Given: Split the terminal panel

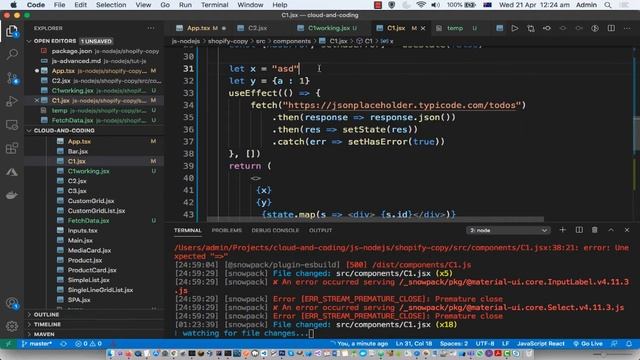Looking at the screenshot, I should (579, 230).
